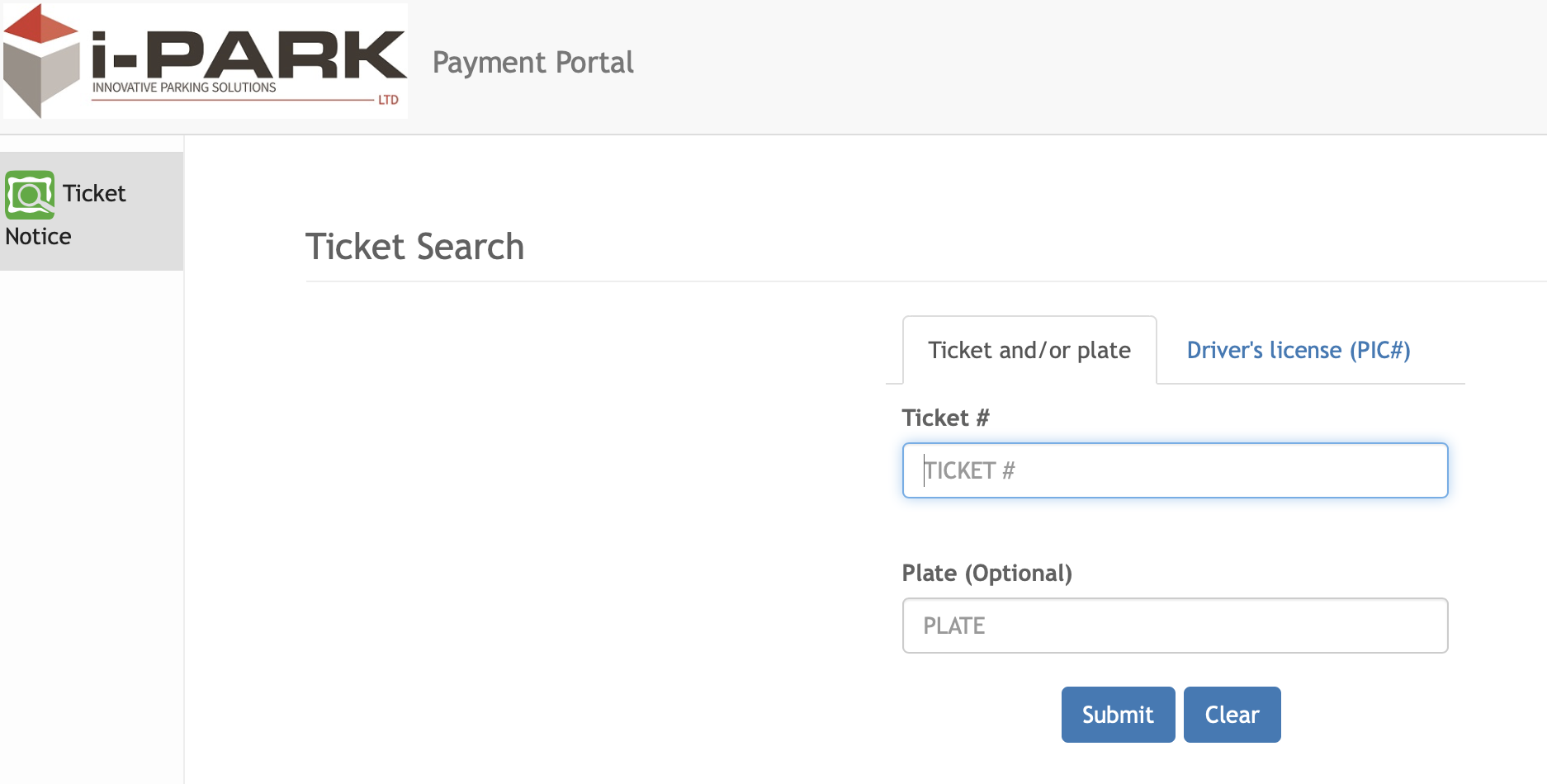
Task: Open the Notice sidebar menu item
Action: 39,237
